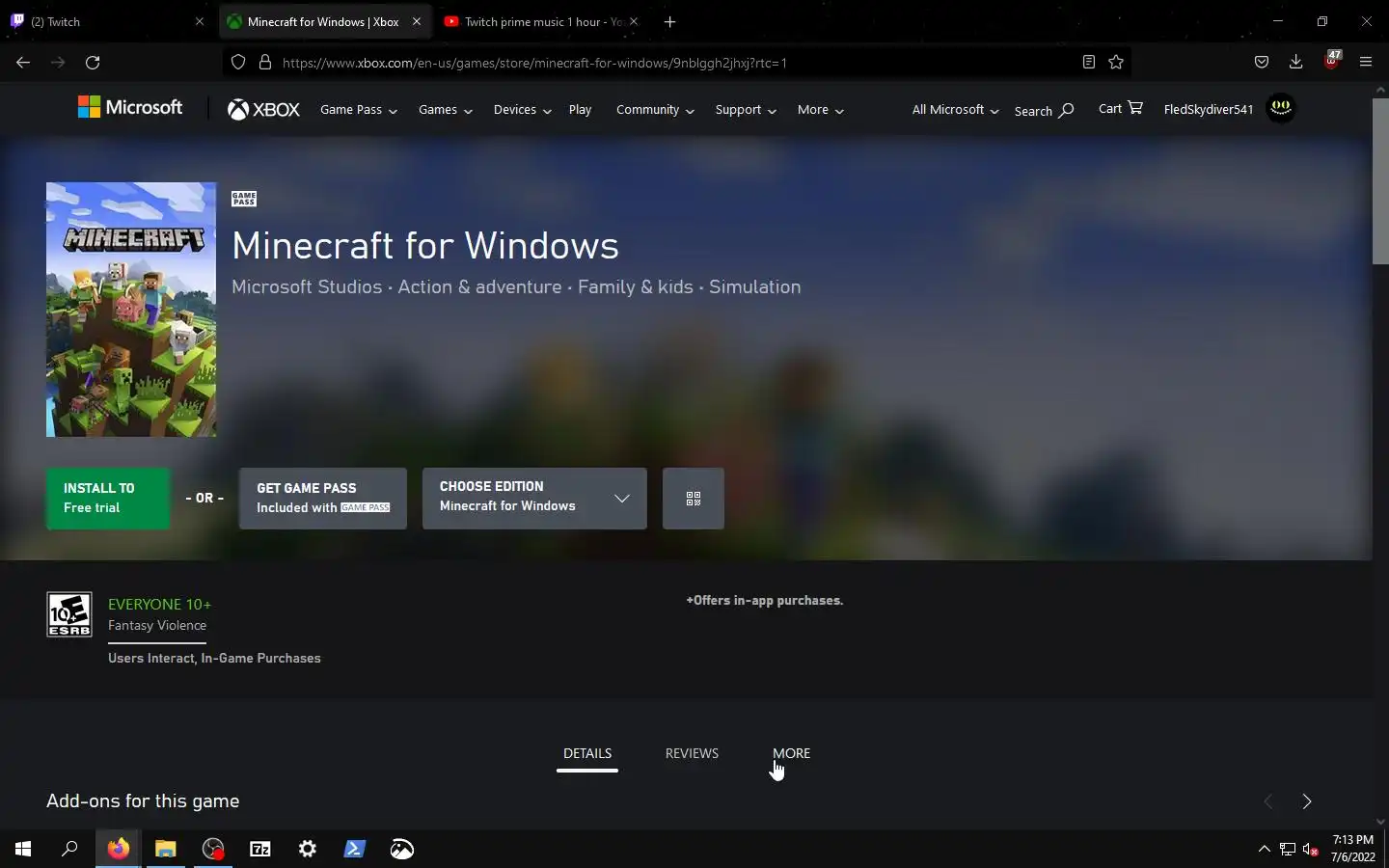Bookmark this page with star icon
Image resolution: width=1389 pixels, height=868 pixels.
[x=1116, y=62]
